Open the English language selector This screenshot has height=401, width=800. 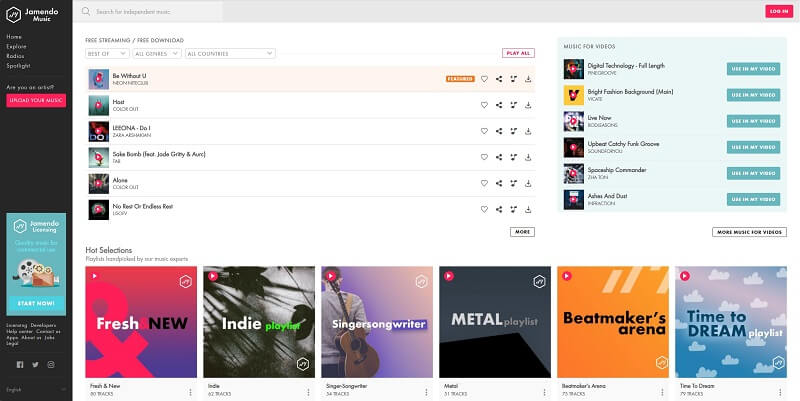[x=36, y=389]
